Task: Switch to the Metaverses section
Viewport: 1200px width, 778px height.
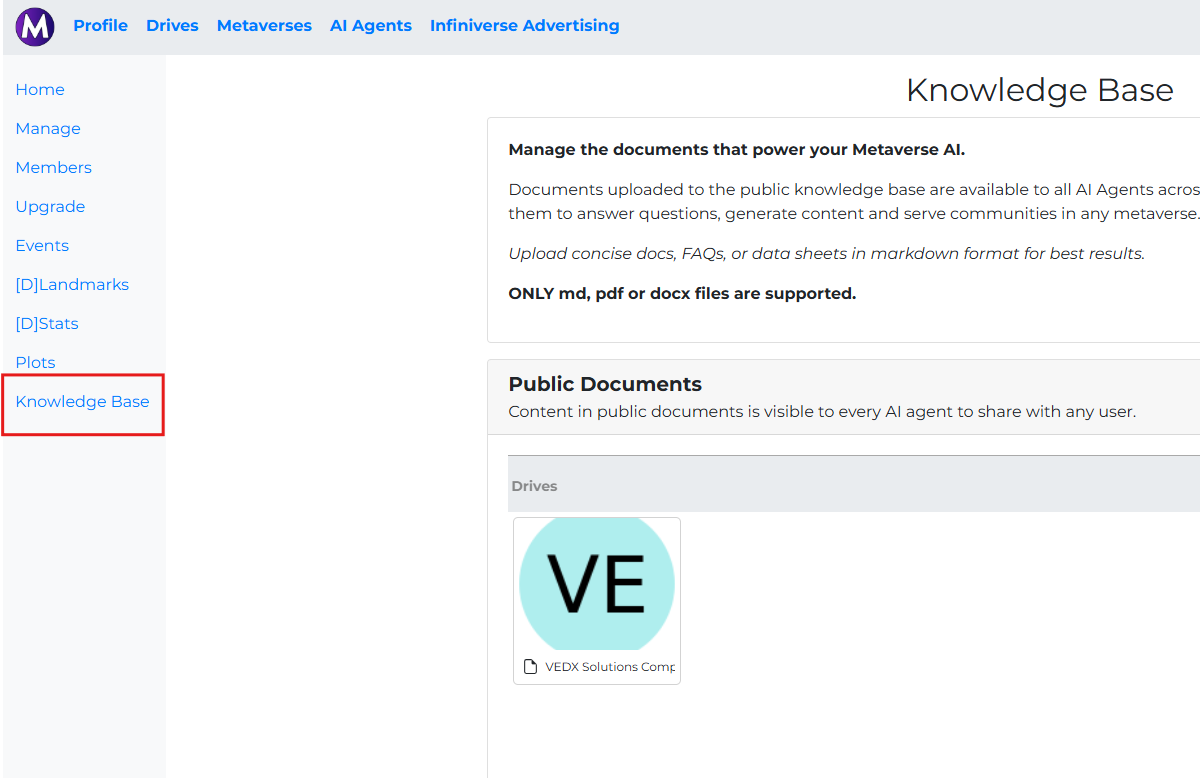Action: pos(264,25)
